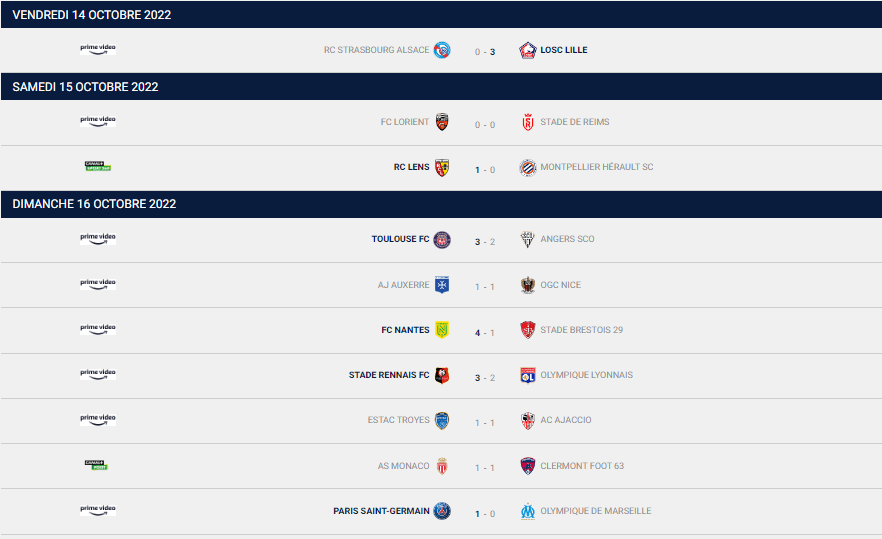Click Prime Video logo in Strasbourg row
The width and height of the screenshot is (882, 539).
click(98, 49)
